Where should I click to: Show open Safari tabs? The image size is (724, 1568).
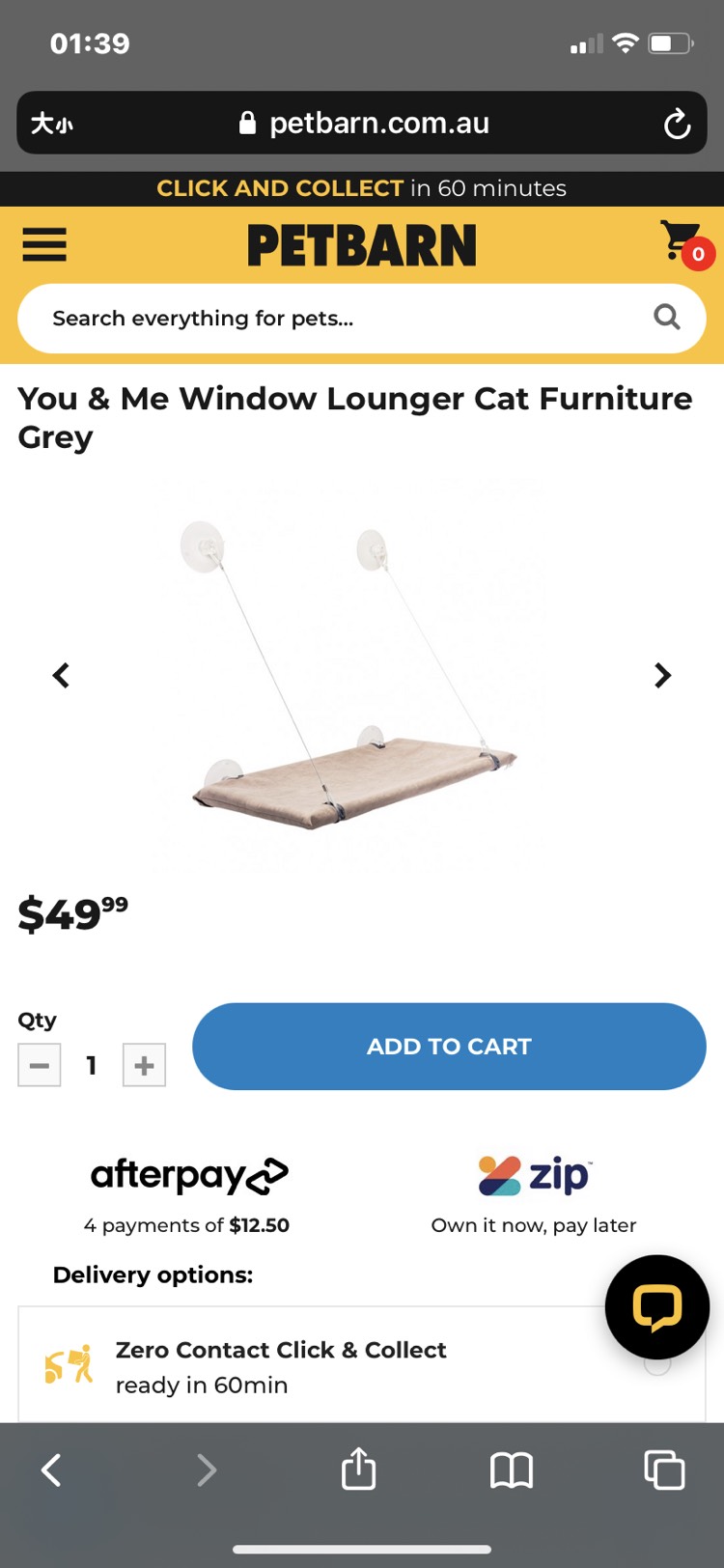[x=664, y=1470]
